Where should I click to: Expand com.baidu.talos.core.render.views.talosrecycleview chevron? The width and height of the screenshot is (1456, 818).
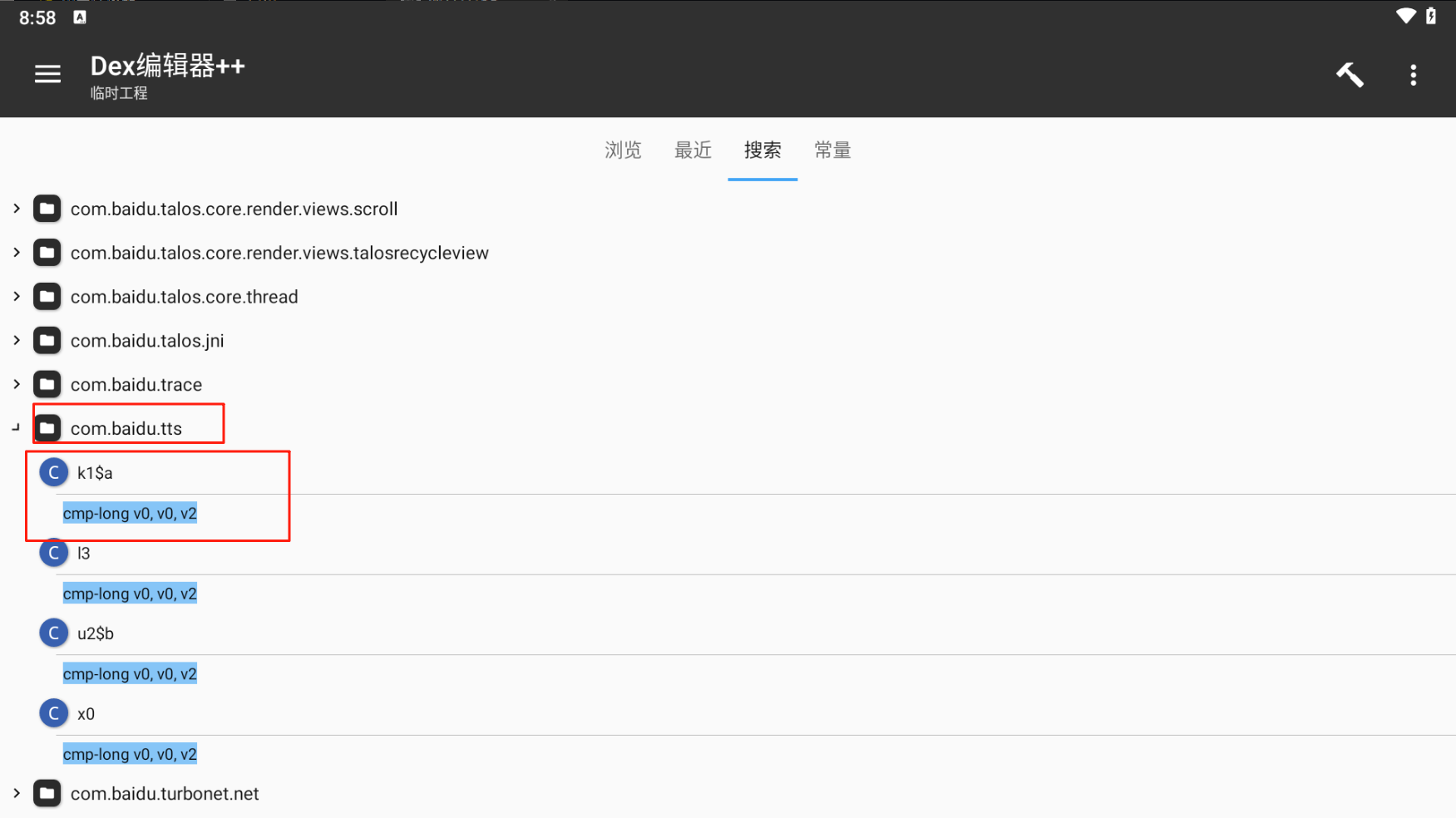point(17,253)
